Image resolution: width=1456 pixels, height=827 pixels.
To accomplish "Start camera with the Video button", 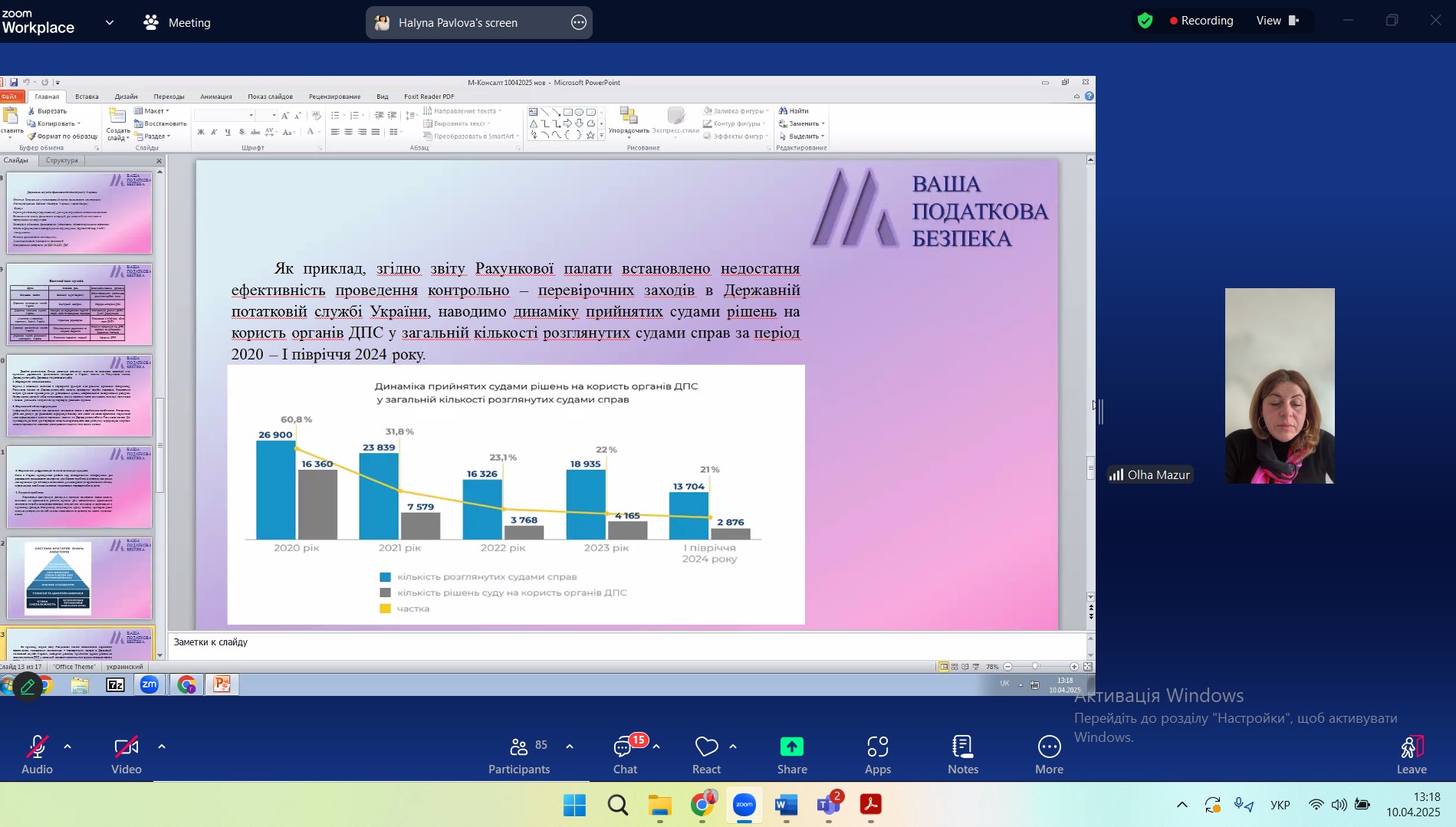I will 127,755.
